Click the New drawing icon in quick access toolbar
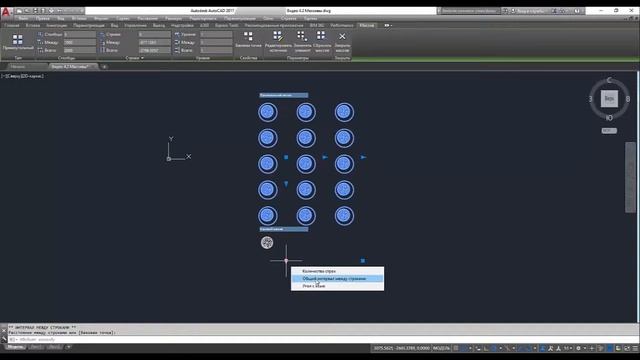This screenshot has height=360, width=640. click(20, 11)
